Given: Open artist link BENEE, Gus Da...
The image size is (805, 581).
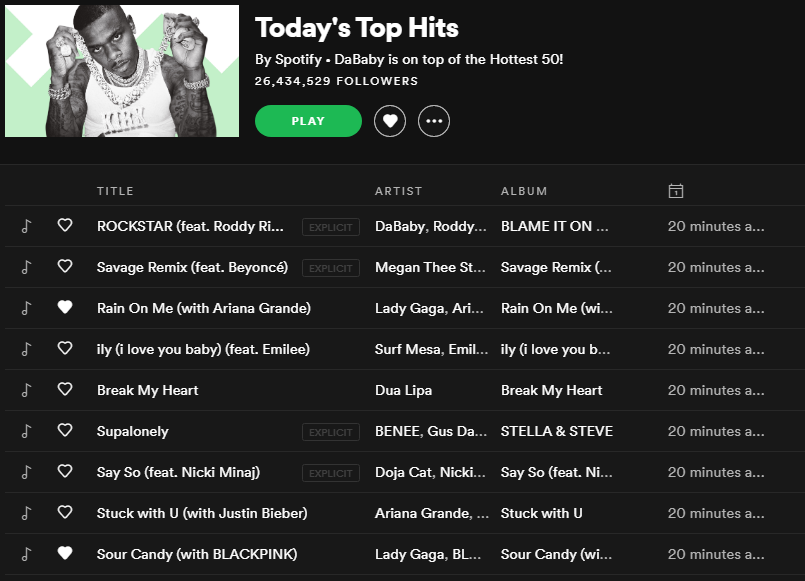Looking at the screenshot, I should click(431, 432).
